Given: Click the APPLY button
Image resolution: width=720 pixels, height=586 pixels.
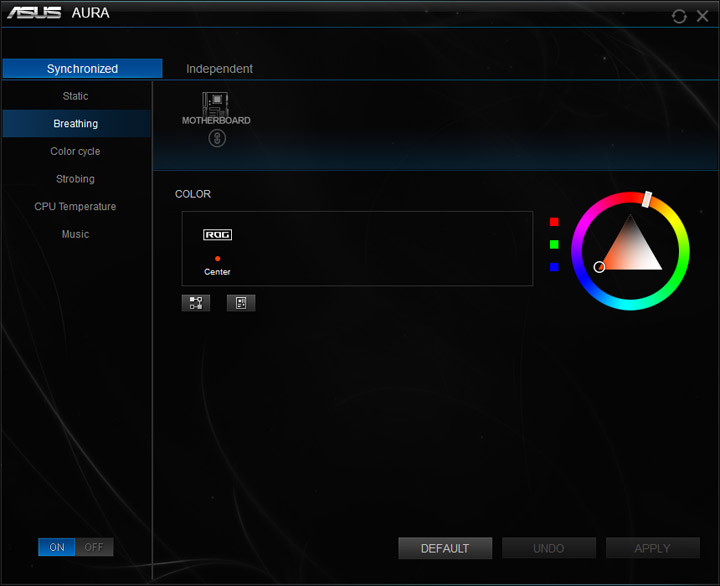Looking at the screenshot, I should tap(652, 548).
